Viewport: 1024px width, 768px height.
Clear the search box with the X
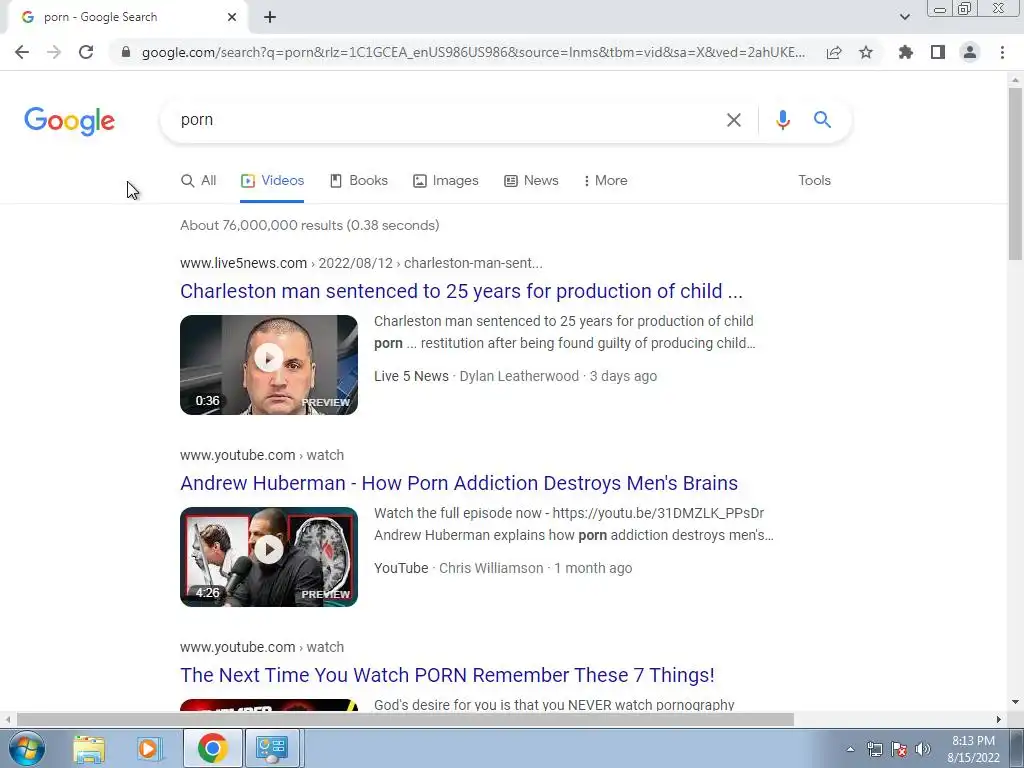click(734, 120)
